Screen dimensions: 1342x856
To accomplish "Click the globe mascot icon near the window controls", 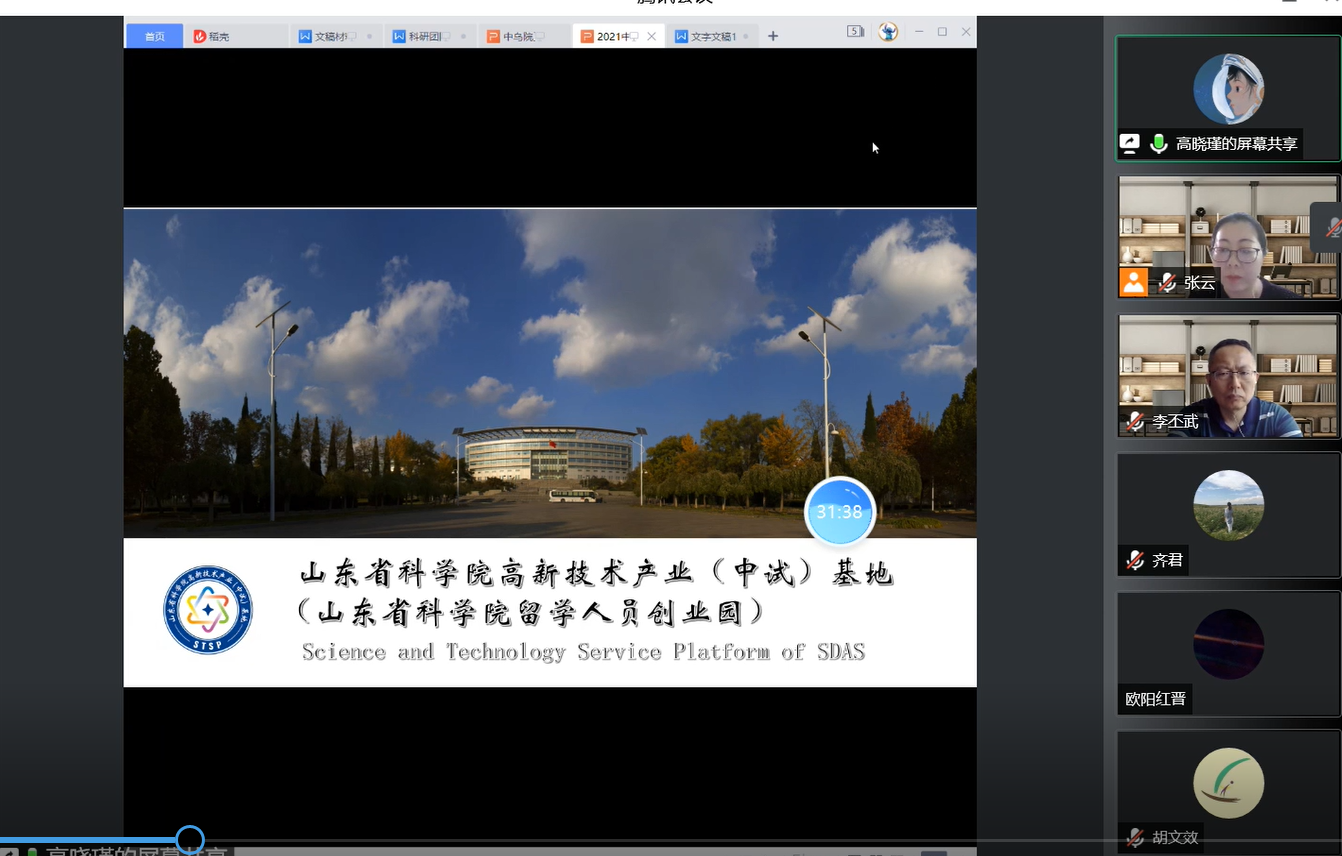I will coord(888,32).
